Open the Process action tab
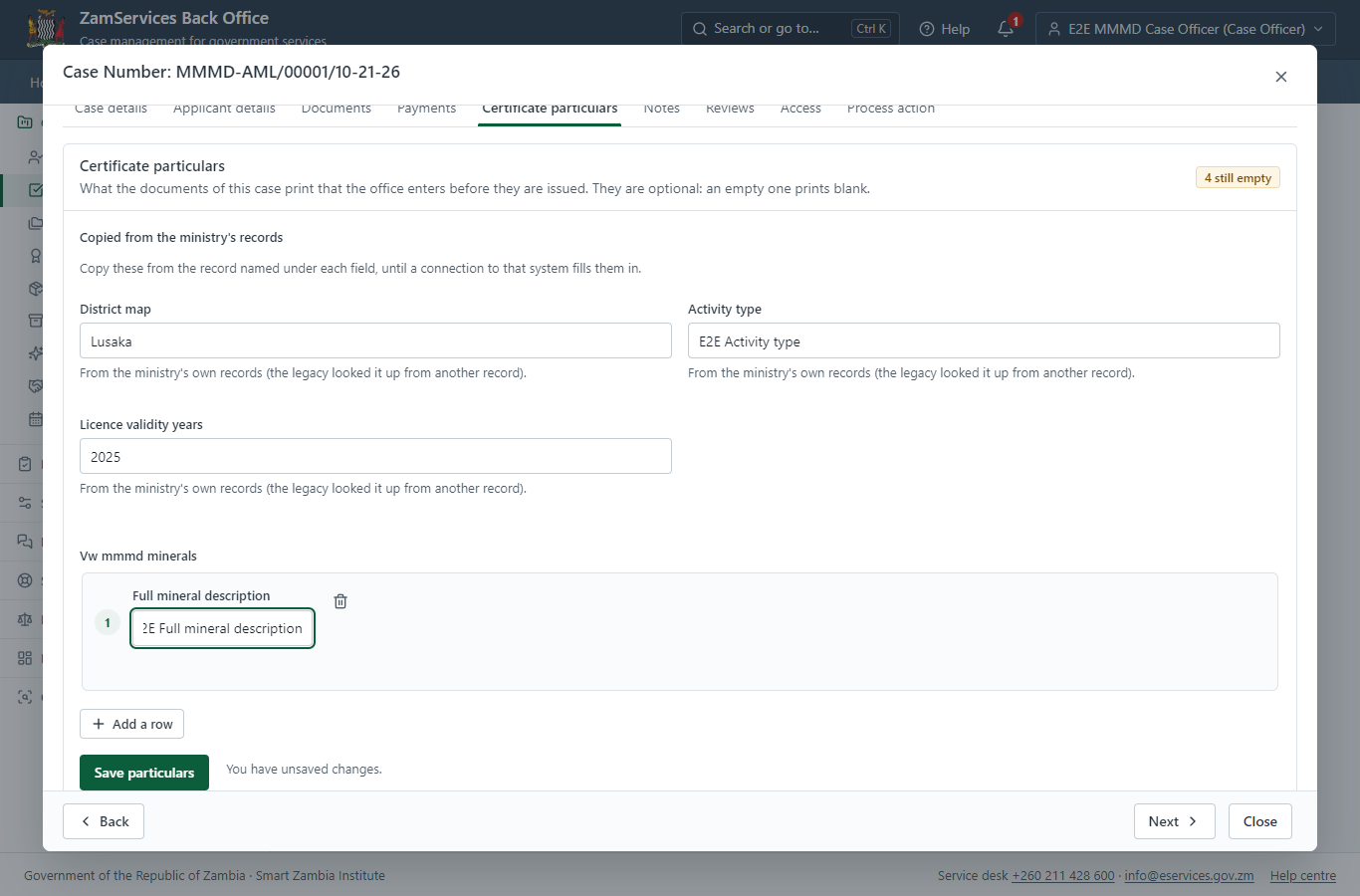The width and height of the screenshot is (1360, 896). 891,109
